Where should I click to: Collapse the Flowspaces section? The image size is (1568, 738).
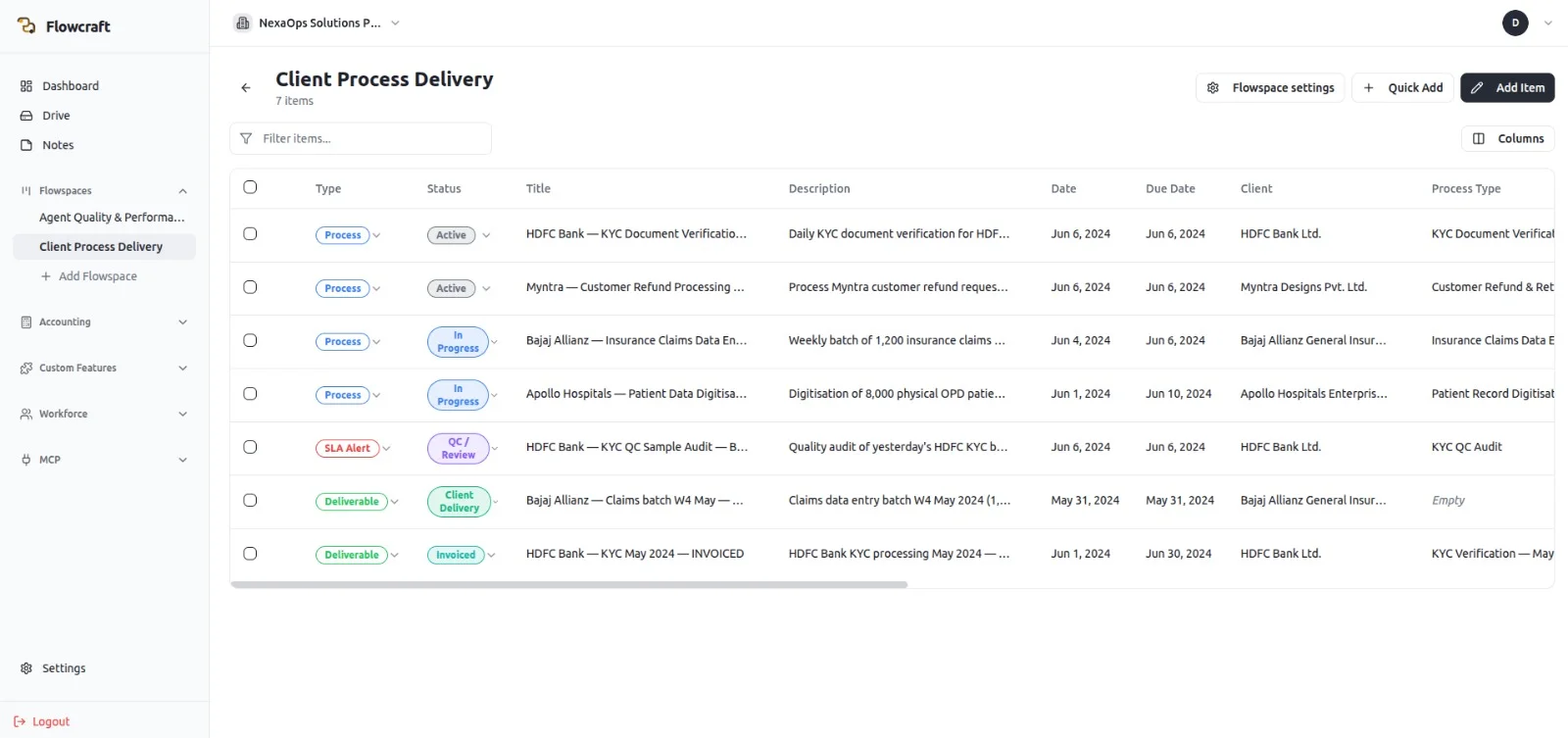tap(182, 191)
